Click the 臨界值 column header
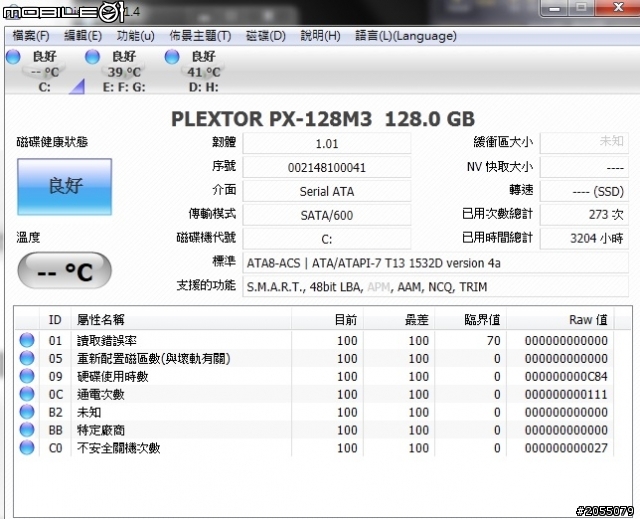640x519 pixels. (471, 320)
